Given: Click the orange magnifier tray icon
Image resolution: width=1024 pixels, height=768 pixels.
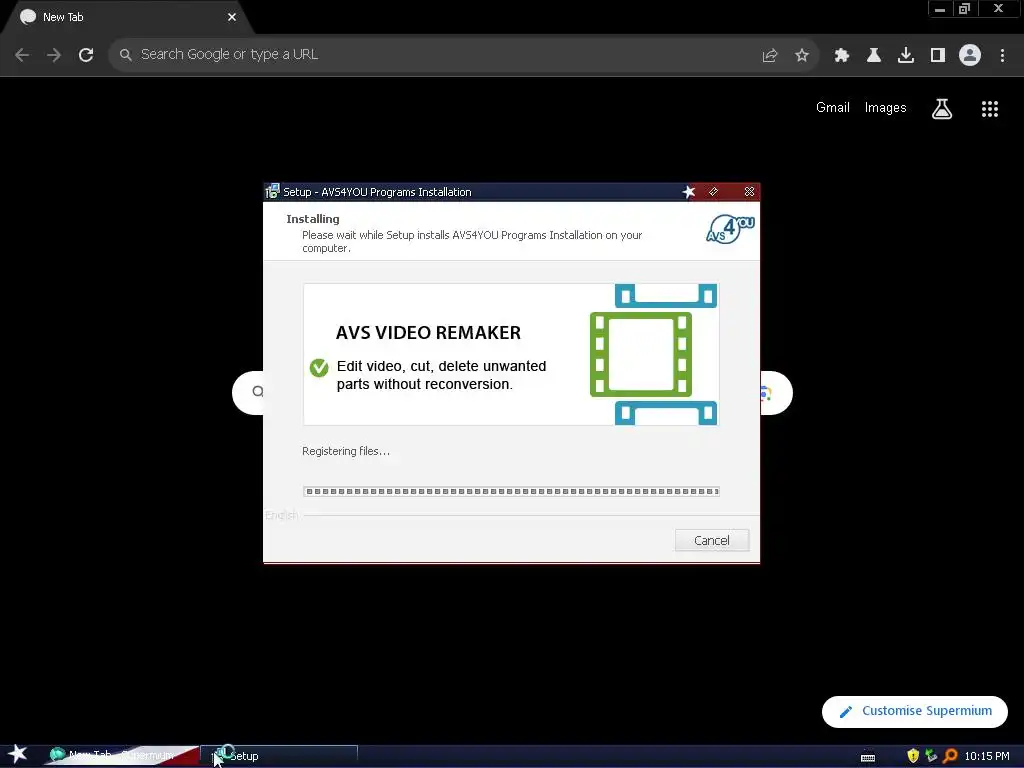Looking at the screenshot, I should [950, 756].
